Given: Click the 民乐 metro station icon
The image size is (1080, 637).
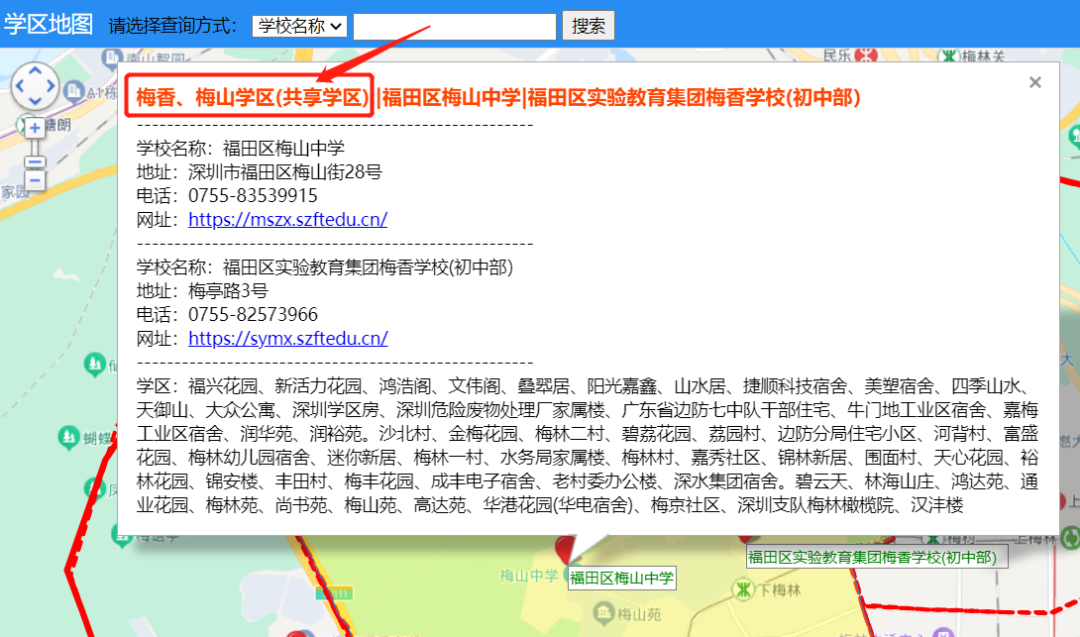Looking at the screenshot, I should [866, 55].
